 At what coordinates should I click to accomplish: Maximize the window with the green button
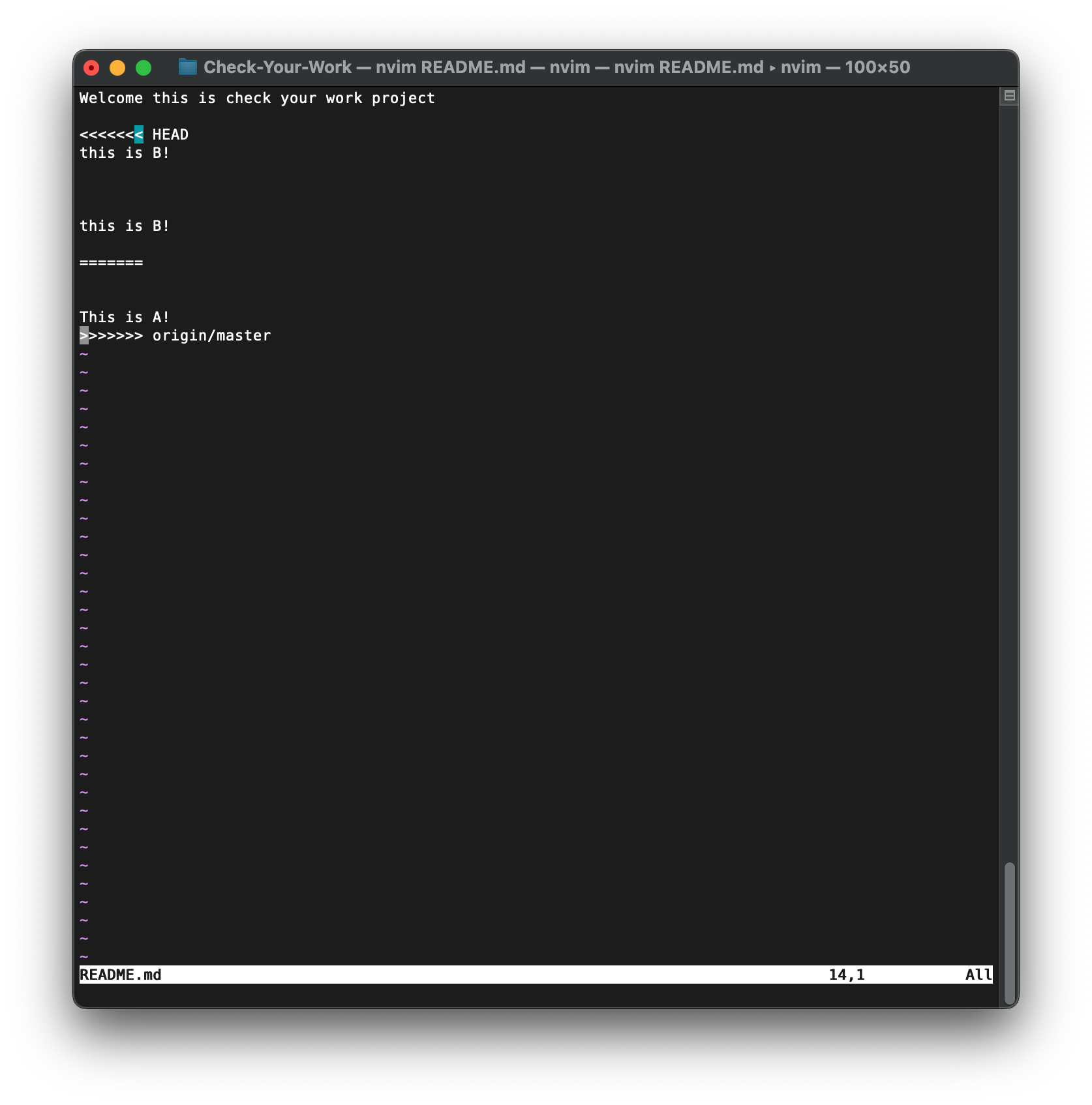(x=144, y=68)
